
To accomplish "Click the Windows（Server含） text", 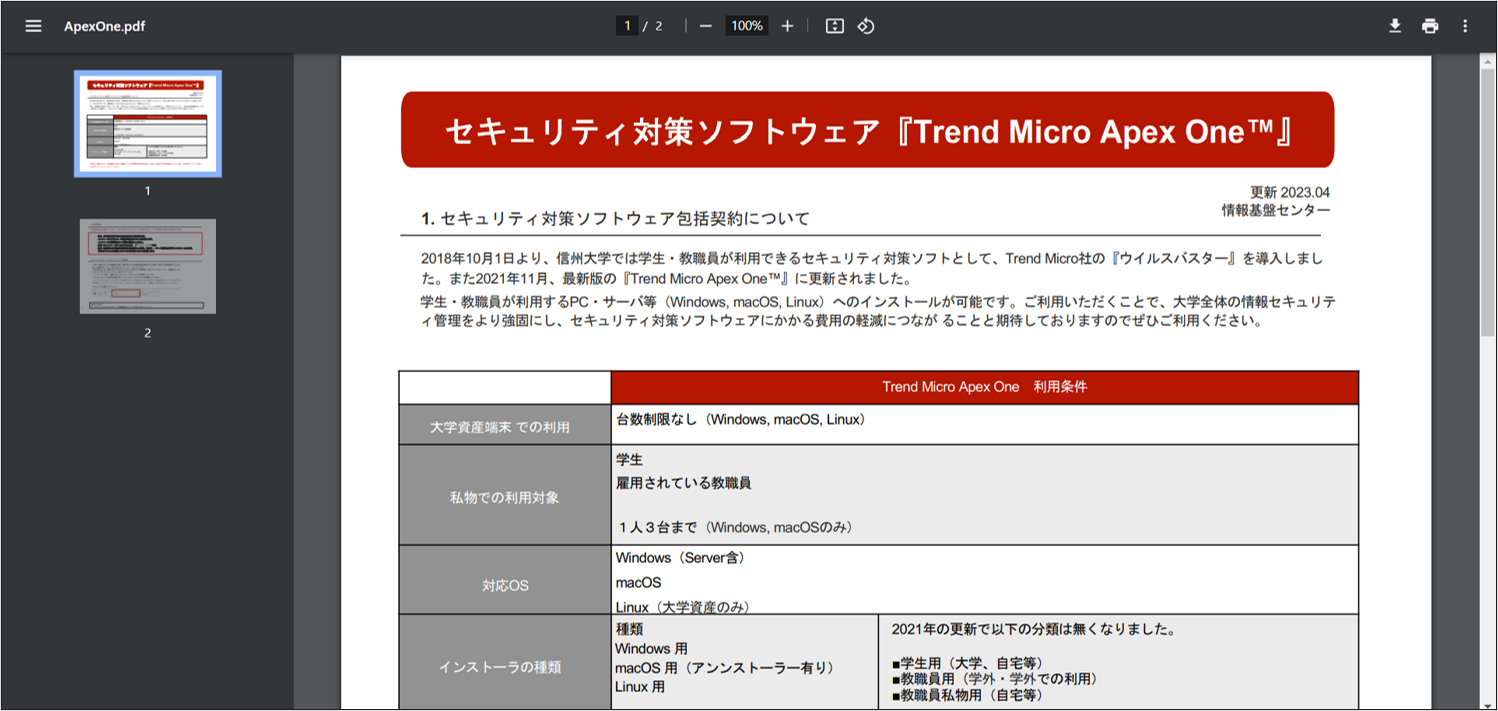I will (x=680, y=558).
